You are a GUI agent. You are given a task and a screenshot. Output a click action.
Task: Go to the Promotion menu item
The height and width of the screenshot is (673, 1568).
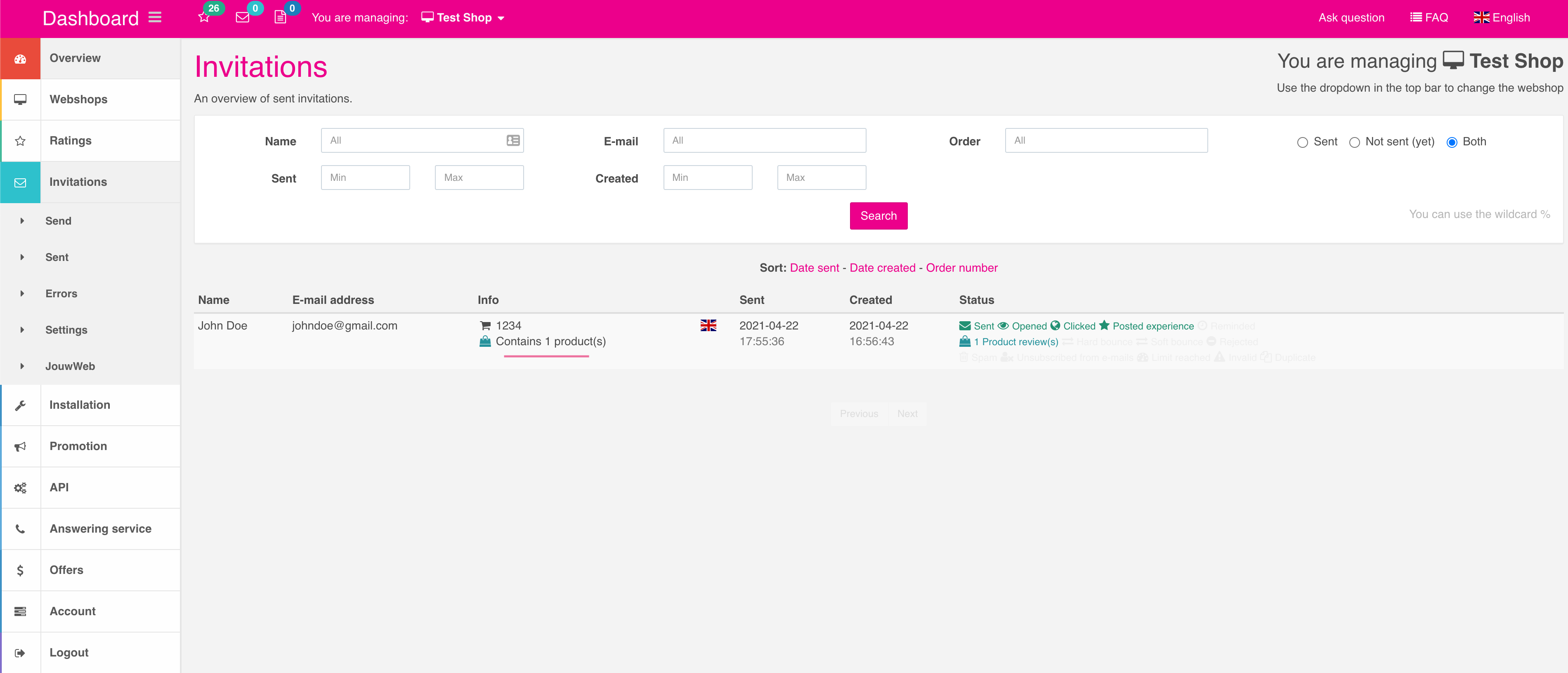(78, 446)
